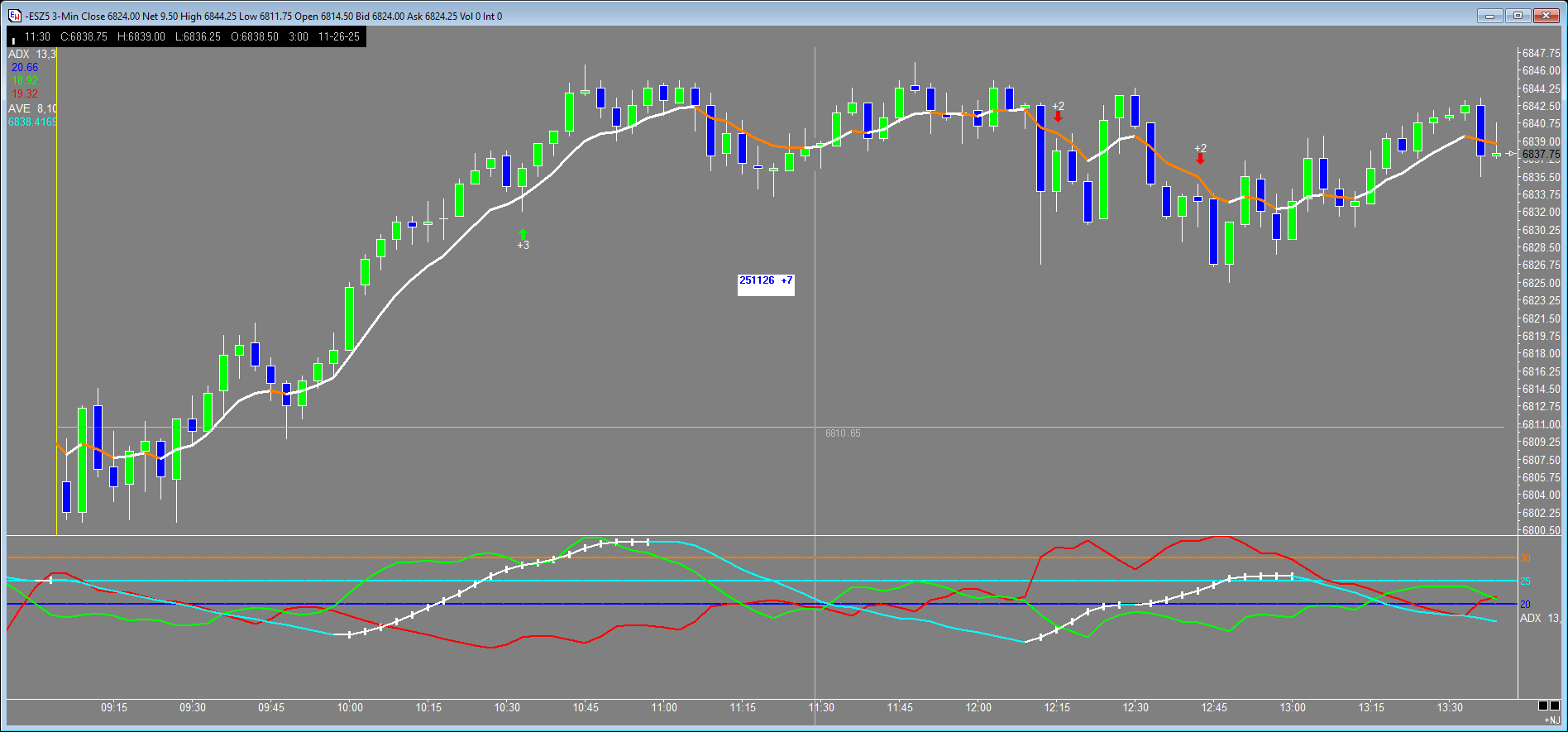Image resolution: width=1568 pixels, height=732 pixels.
Task: Click the 11:30 time axis label
Action: tap(821, 707)
